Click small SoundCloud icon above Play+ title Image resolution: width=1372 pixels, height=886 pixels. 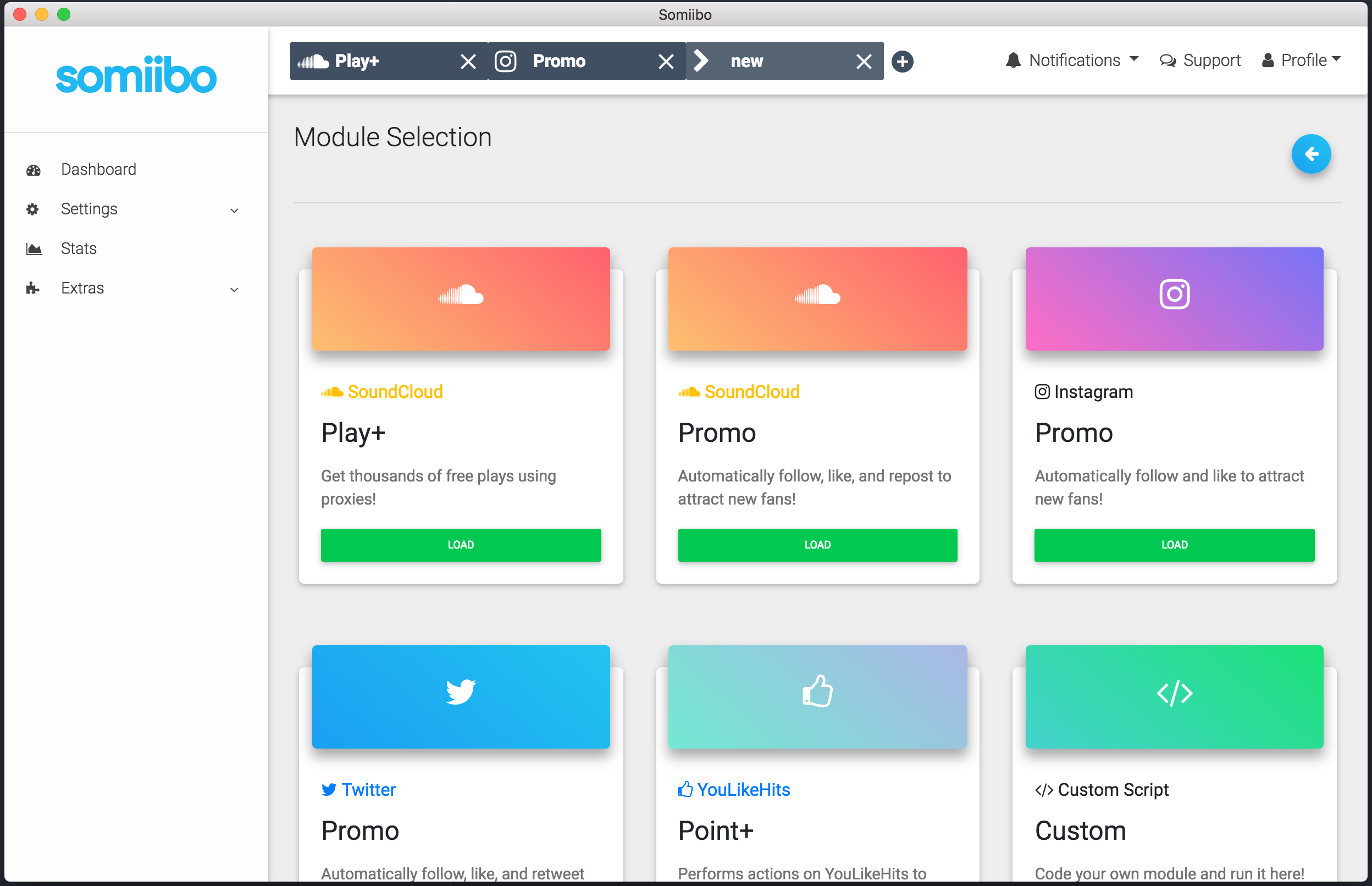(x=332, y=392)
